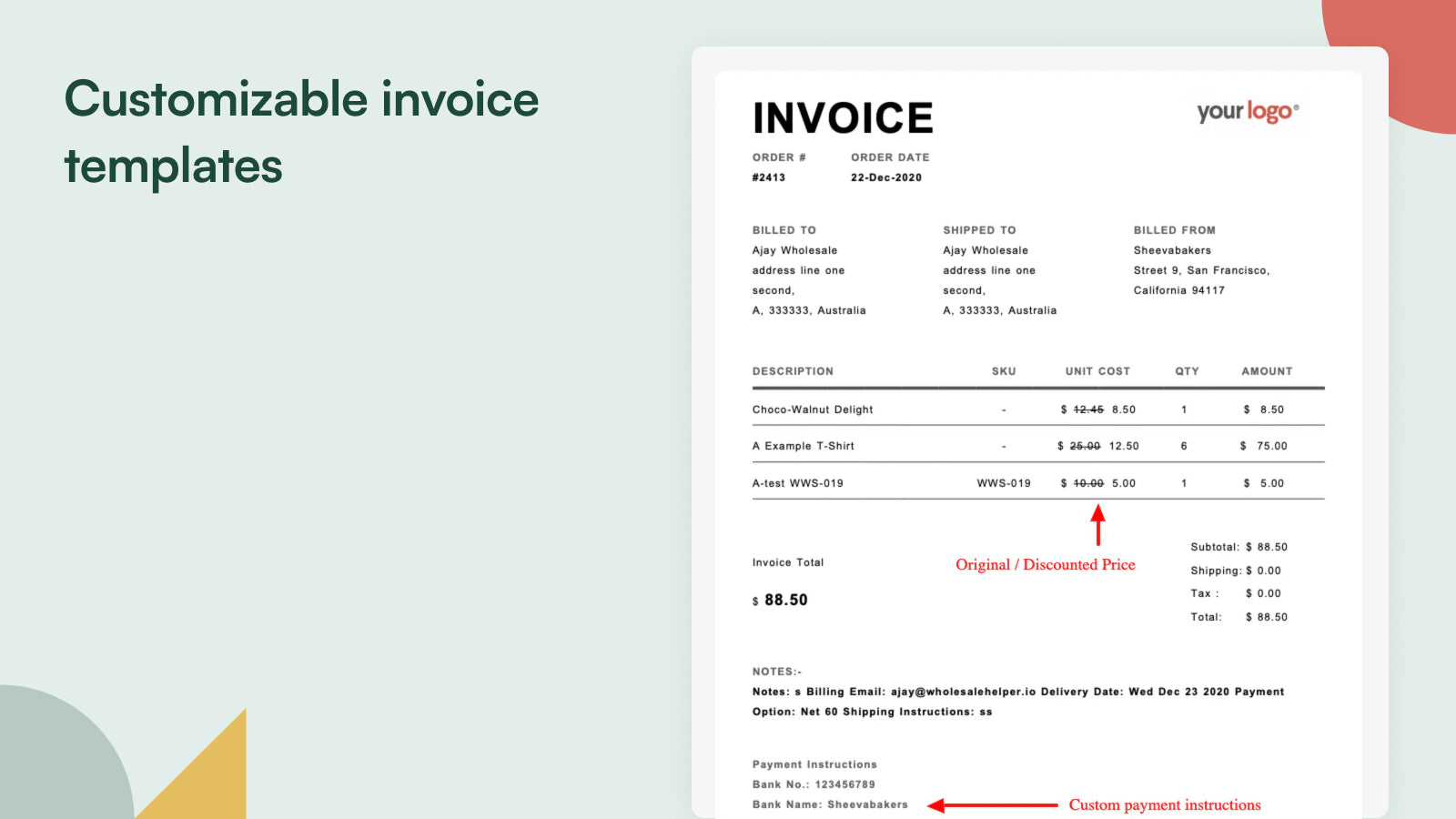Click the ORDER DATE label
The image size is (1456, 819).
[x=890, y=157]
